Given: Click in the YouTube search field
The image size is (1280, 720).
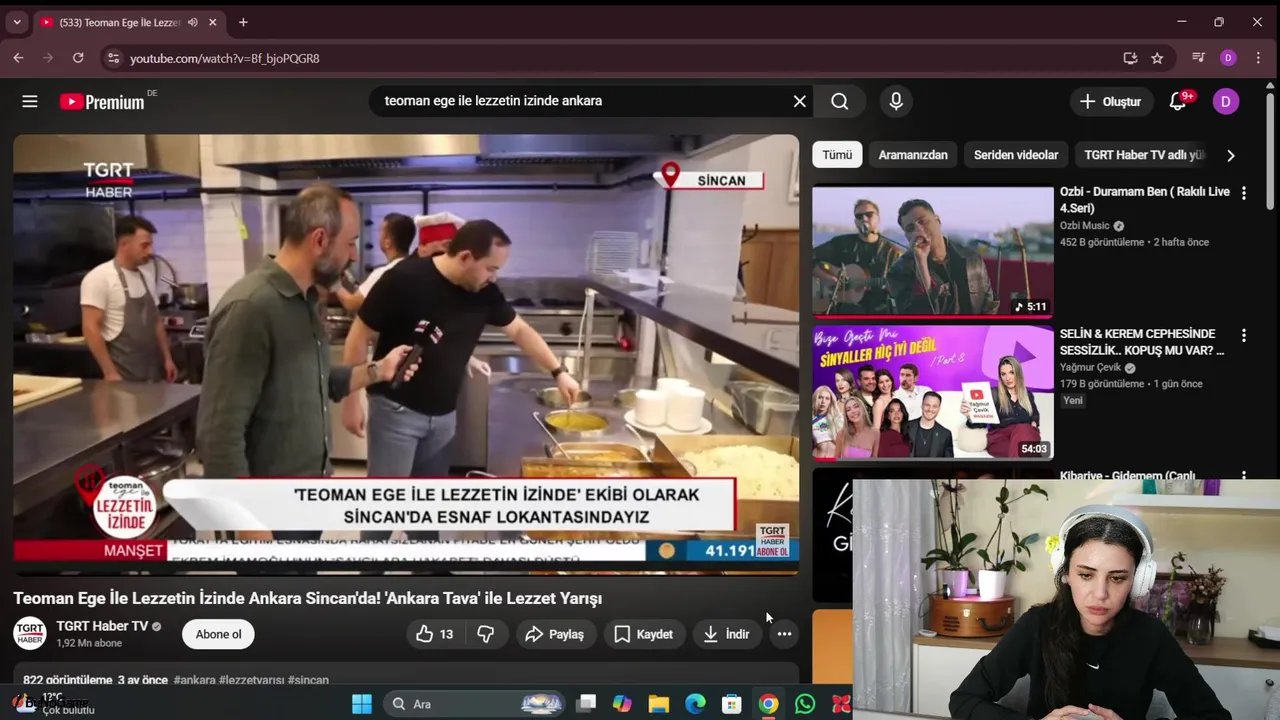Looking at the screenshot, I should [580, 101].
